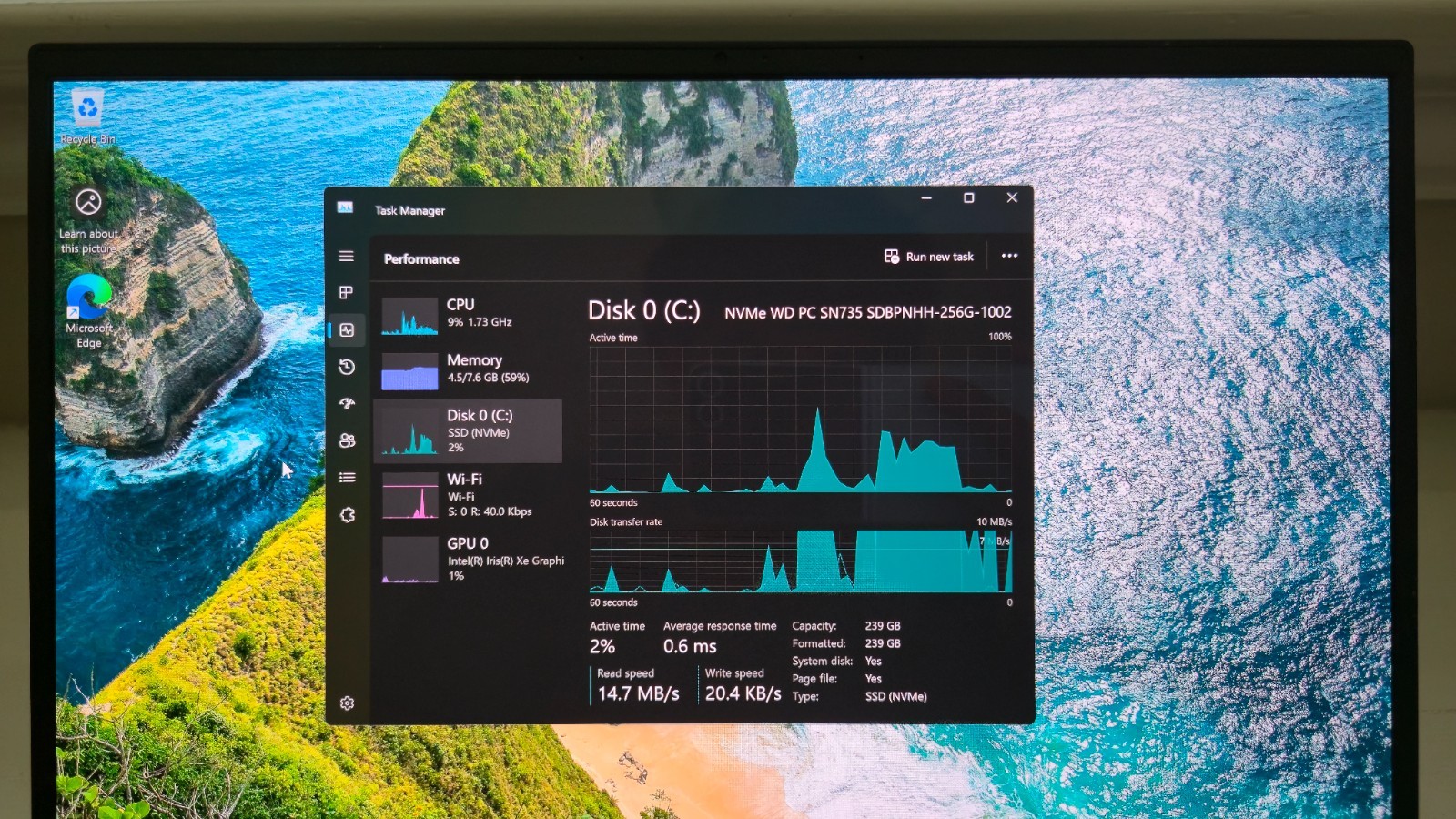The width and height of the screenshot is (1456, 819).
Task: Open the Users page icon
Action: point(347,440)
